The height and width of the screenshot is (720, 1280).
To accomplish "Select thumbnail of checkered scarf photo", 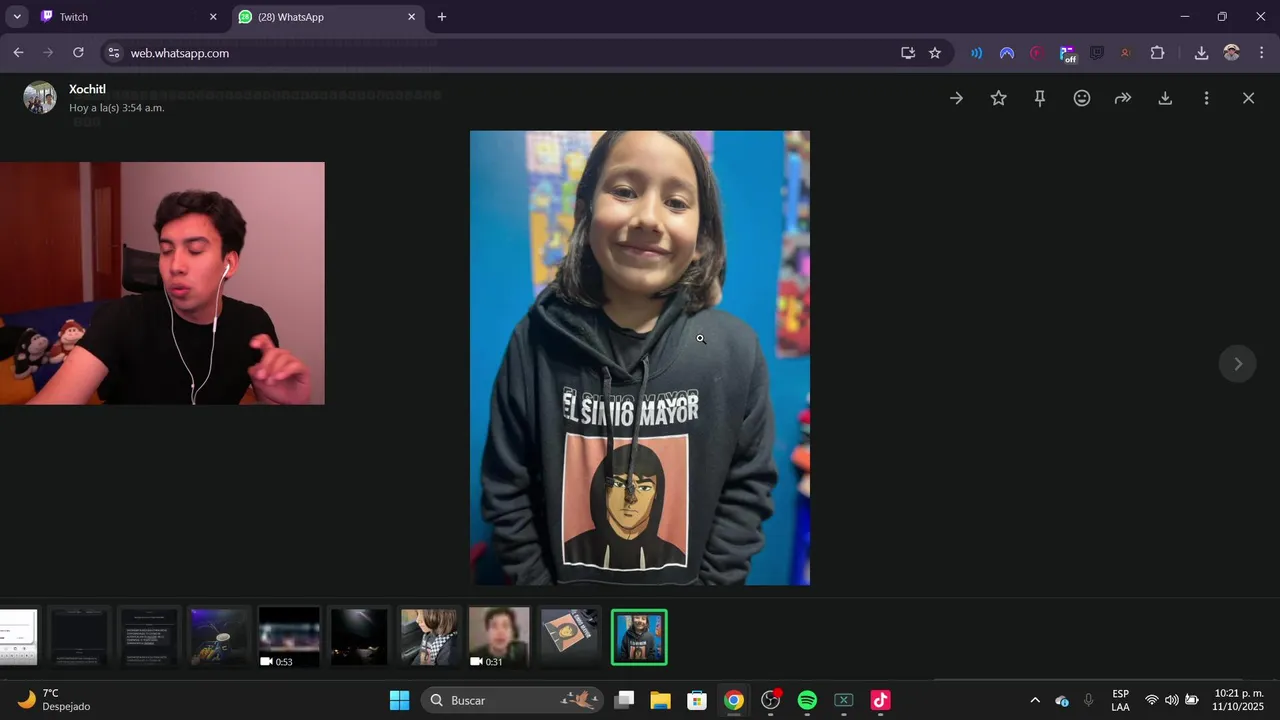I will tap(429, 637).
